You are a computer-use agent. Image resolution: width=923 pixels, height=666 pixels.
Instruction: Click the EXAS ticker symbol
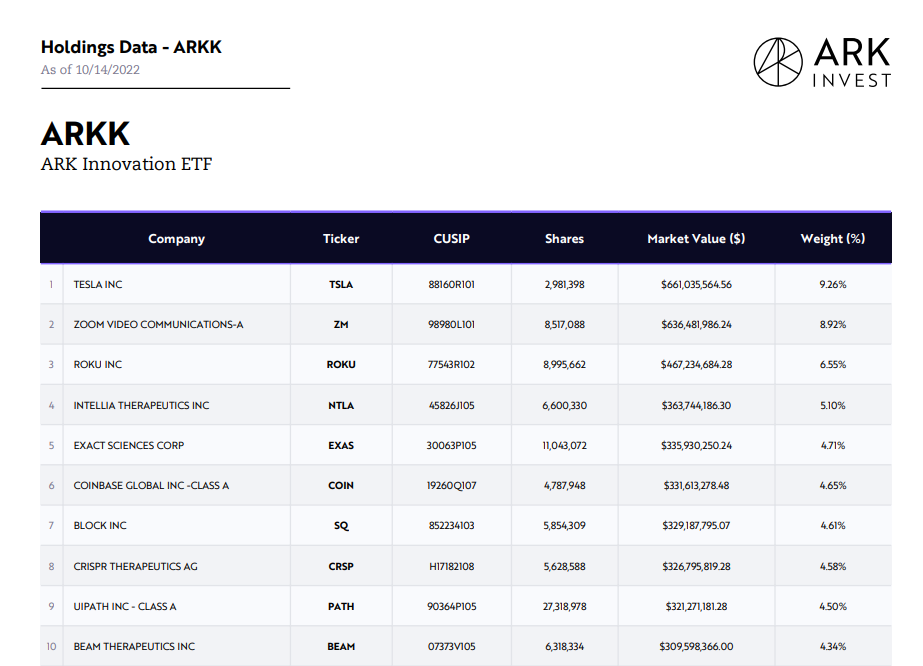tap(341, 445)
